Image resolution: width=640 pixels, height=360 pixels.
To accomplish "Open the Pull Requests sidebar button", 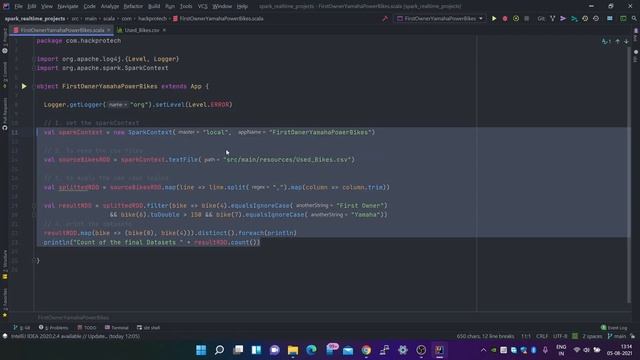I will pyautogui.click(x=5, y=114).
